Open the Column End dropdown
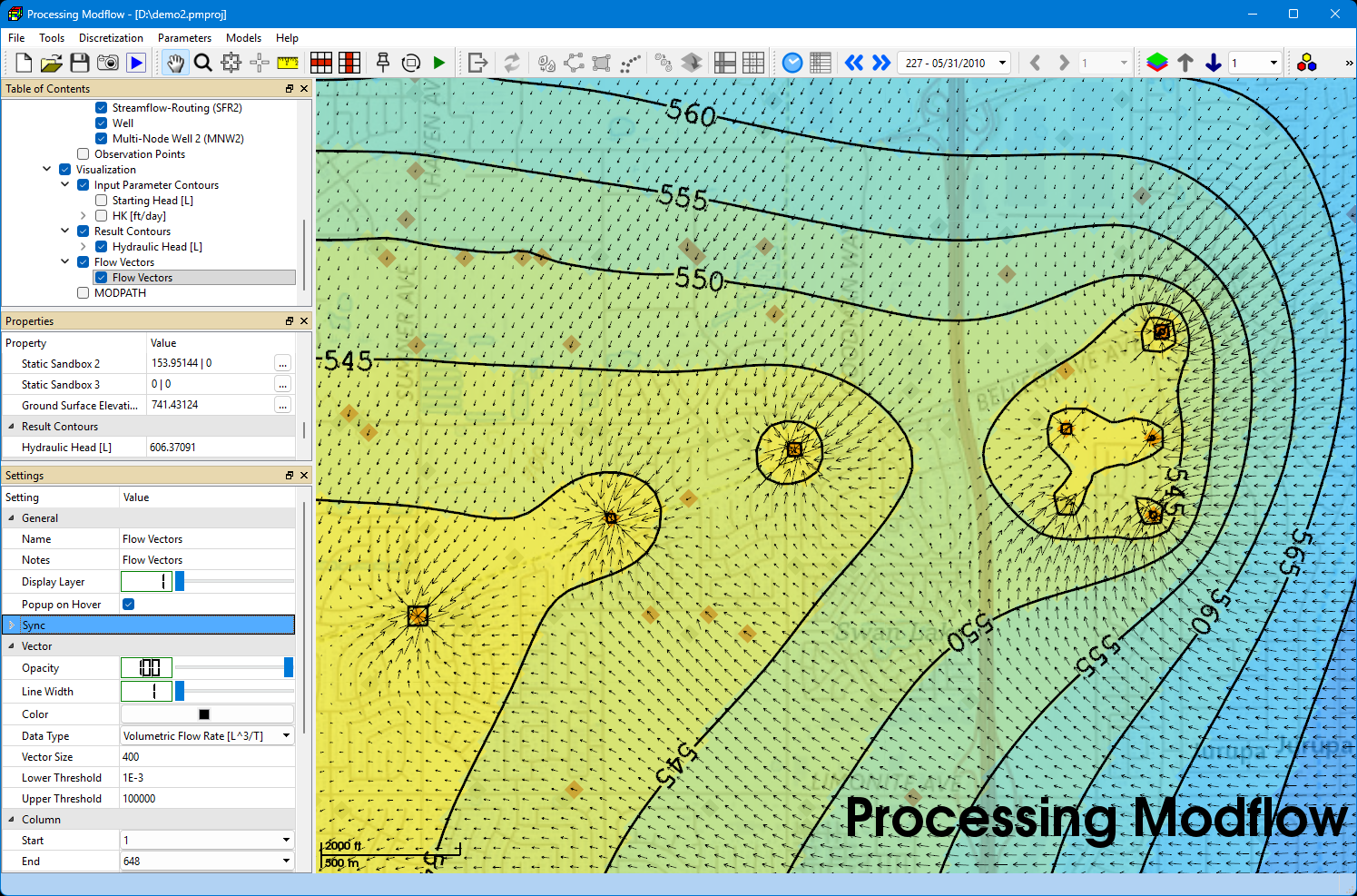Image resolution: width=1357 pixels, height=896 pixels. (207, 862)
